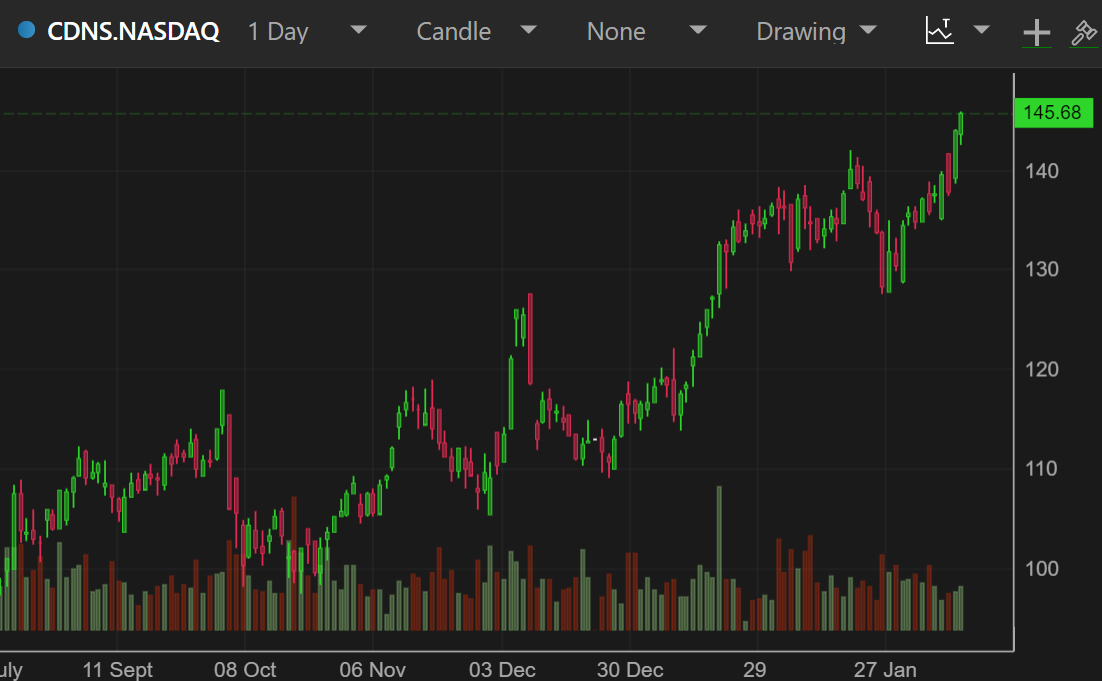Viewport: 1102px width, 681px height.
Task: Click the 100 price axis label
Action: 1041,568
